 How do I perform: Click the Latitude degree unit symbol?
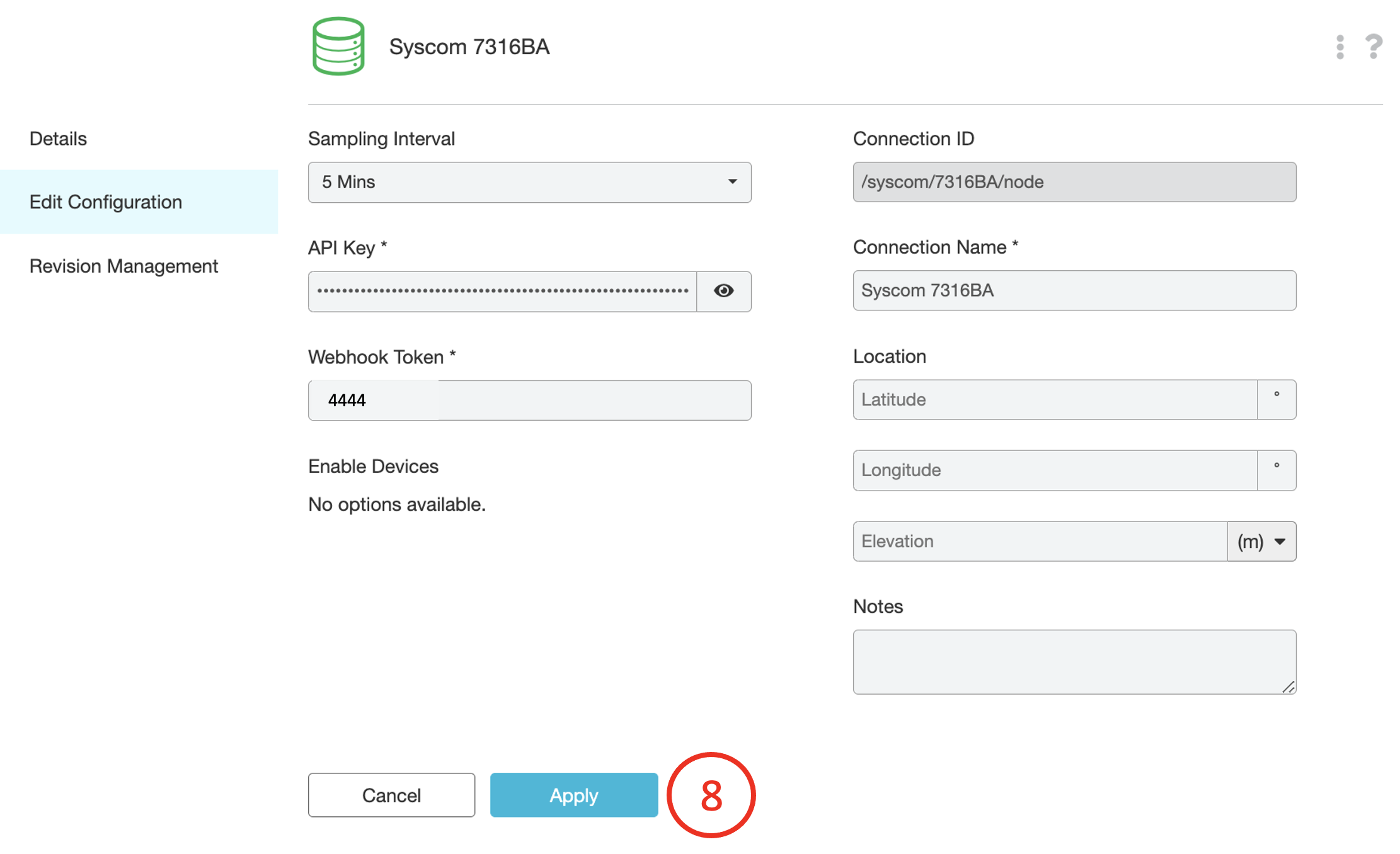pyautogui.click(x=1277, y=399)
